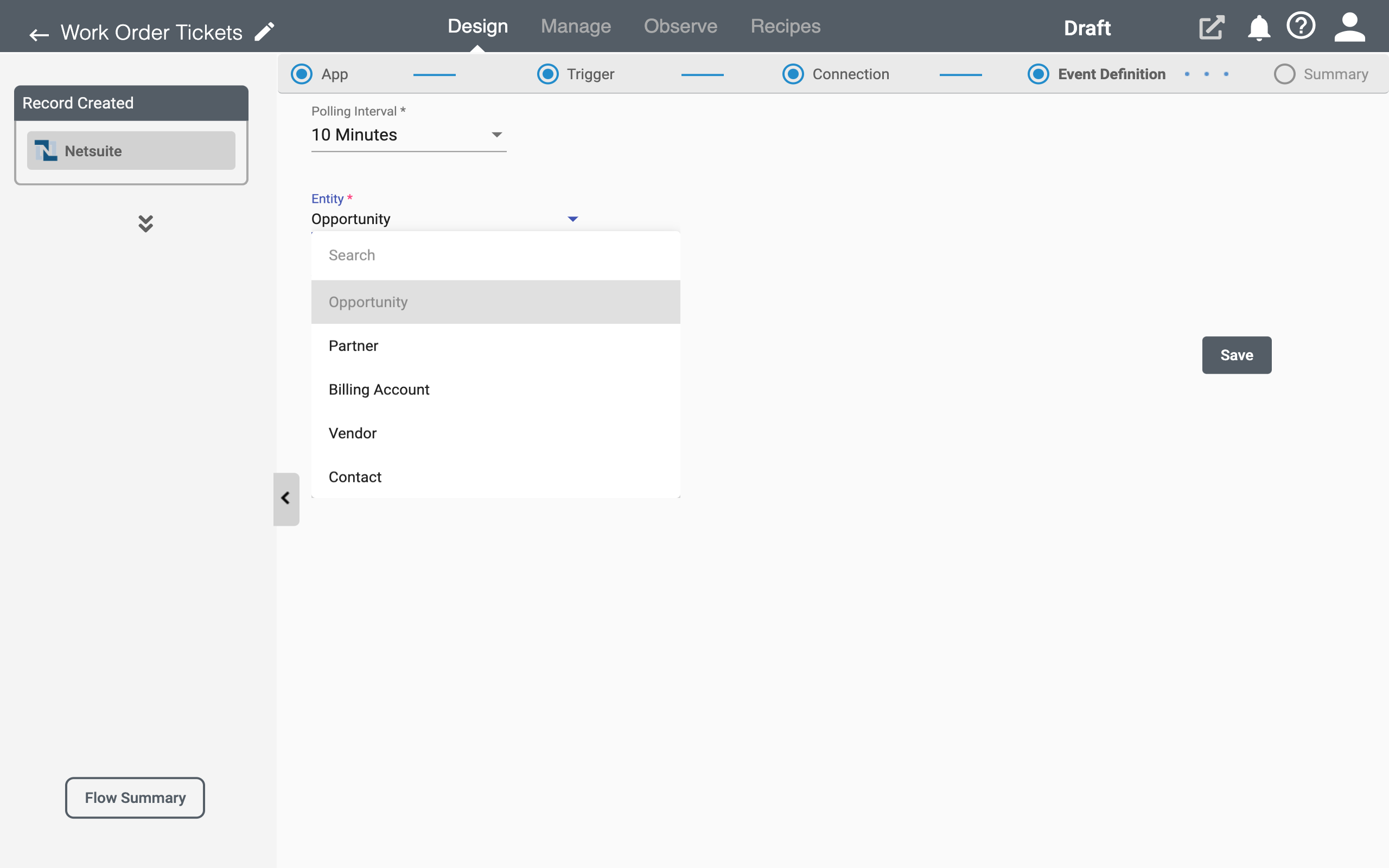Switch to the Manage tab
The height and width of the screenshot is (868, 1389).
pyautogui.click(x=575, y=26)
